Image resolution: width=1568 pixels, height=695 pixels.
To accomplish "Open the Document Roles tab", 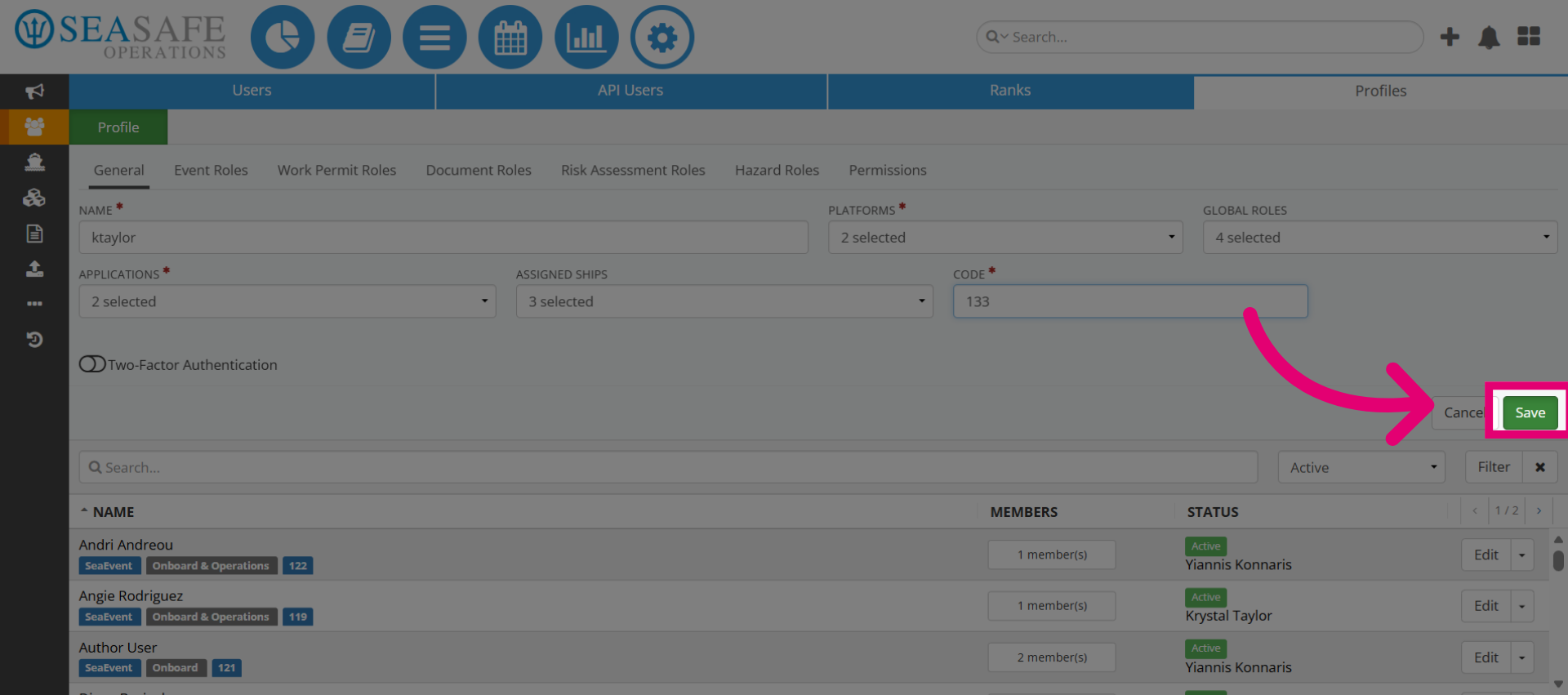I will pyautogui.click(x=479, y=170).
